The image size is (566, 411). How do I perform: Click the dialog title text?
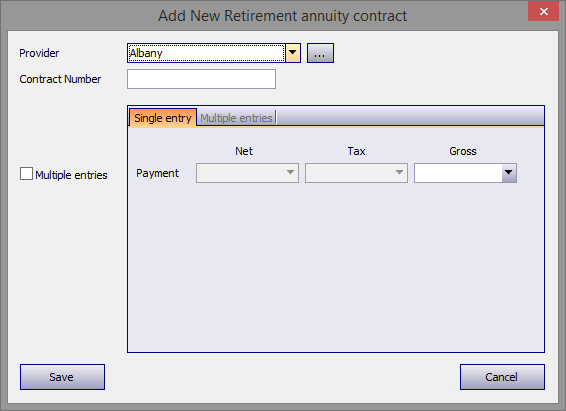pos(283,16)
